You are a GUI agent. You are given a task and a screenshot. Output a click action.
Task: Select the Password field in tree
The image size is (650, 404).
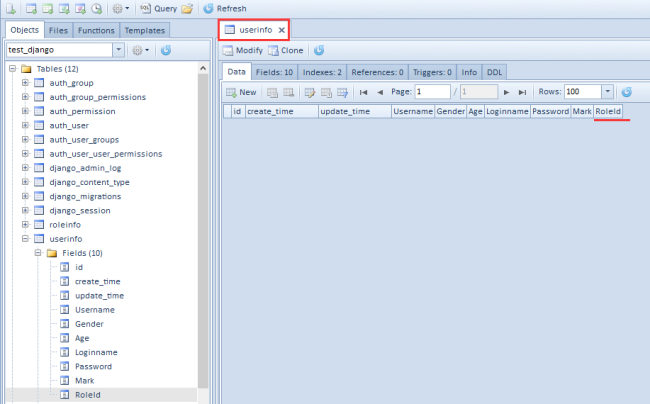[93, 366]
